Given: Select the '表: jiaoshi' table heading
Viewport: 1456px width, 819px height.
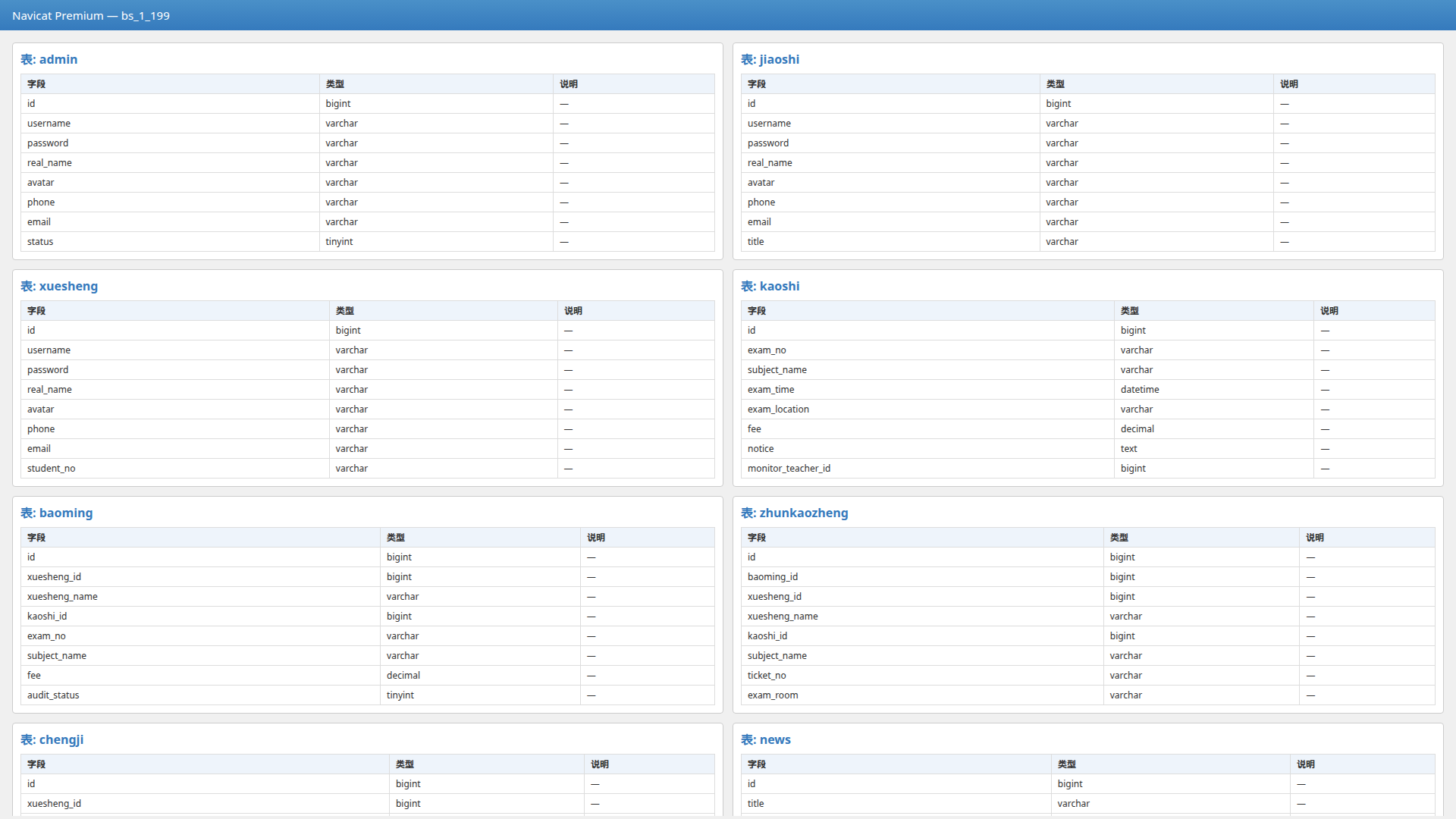Looking at the screenshot, I should pyautogui.click(x=770, y=59).
